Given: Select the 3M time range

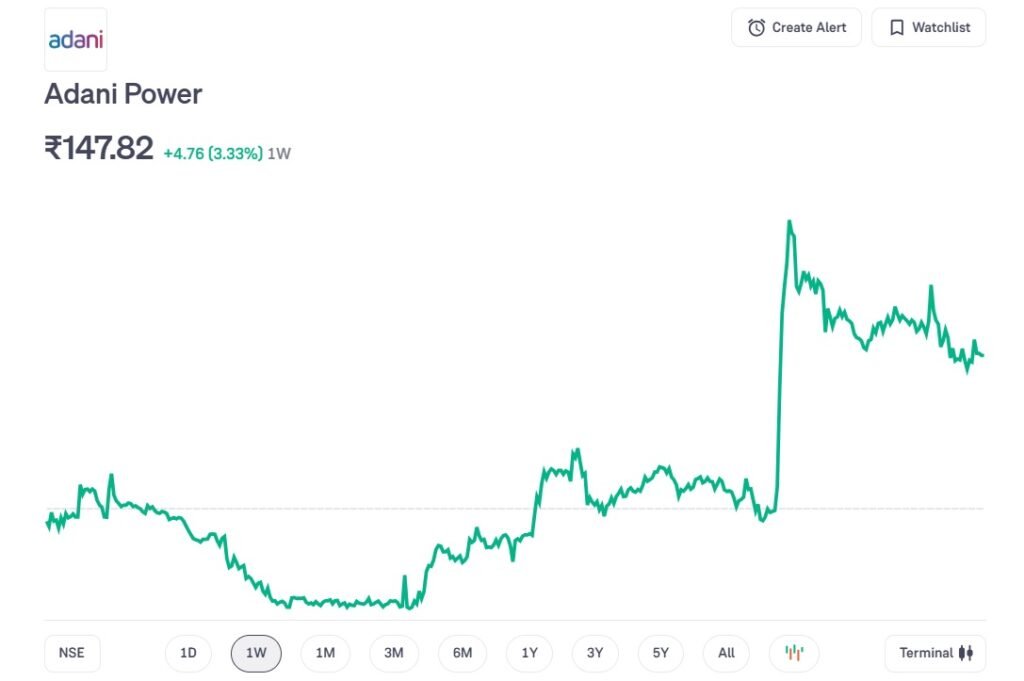Looking at the screenshot, I should (x=393, y=652).
